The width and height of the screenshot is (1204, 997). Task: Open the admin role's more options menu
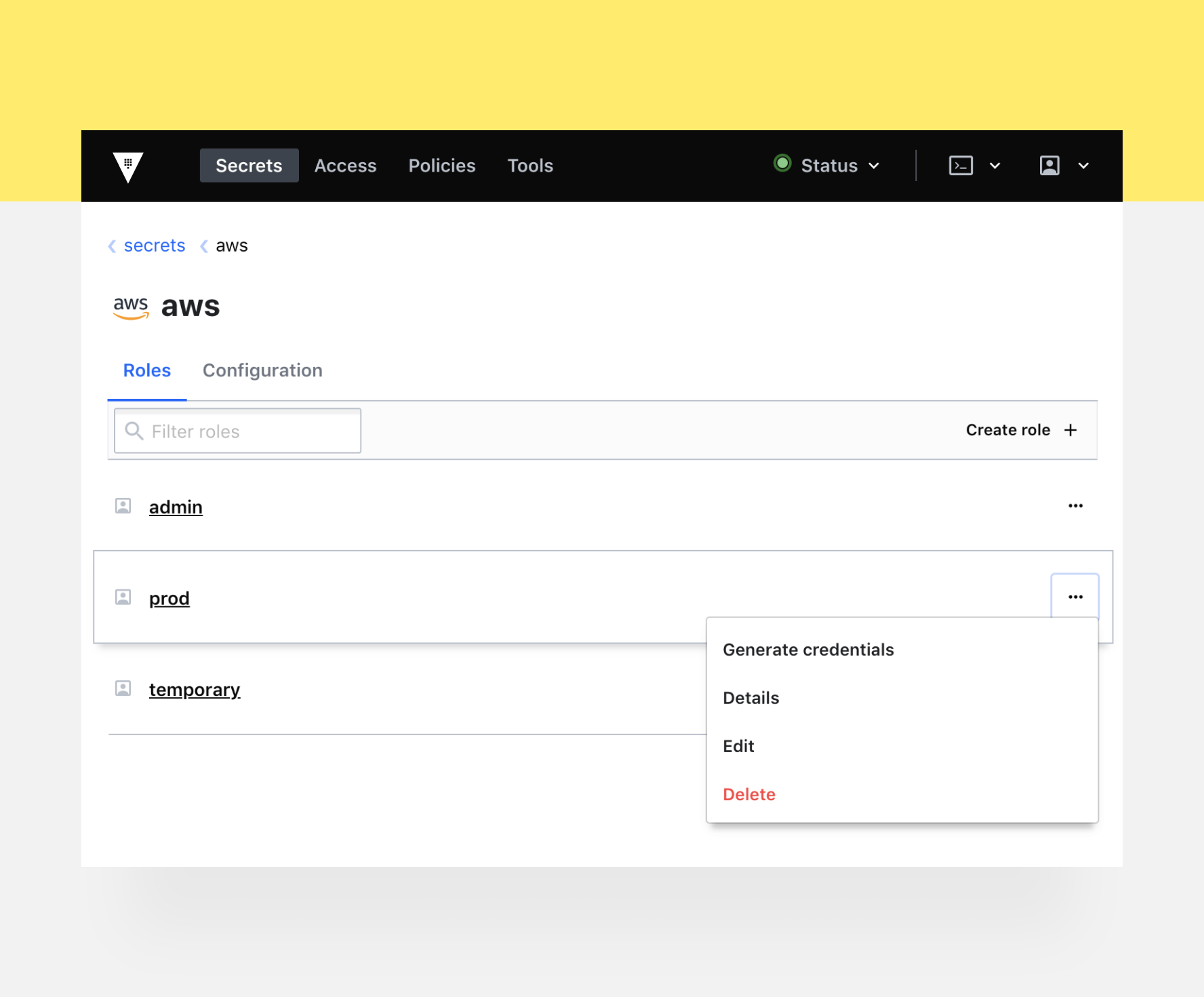pos(1075,506)
